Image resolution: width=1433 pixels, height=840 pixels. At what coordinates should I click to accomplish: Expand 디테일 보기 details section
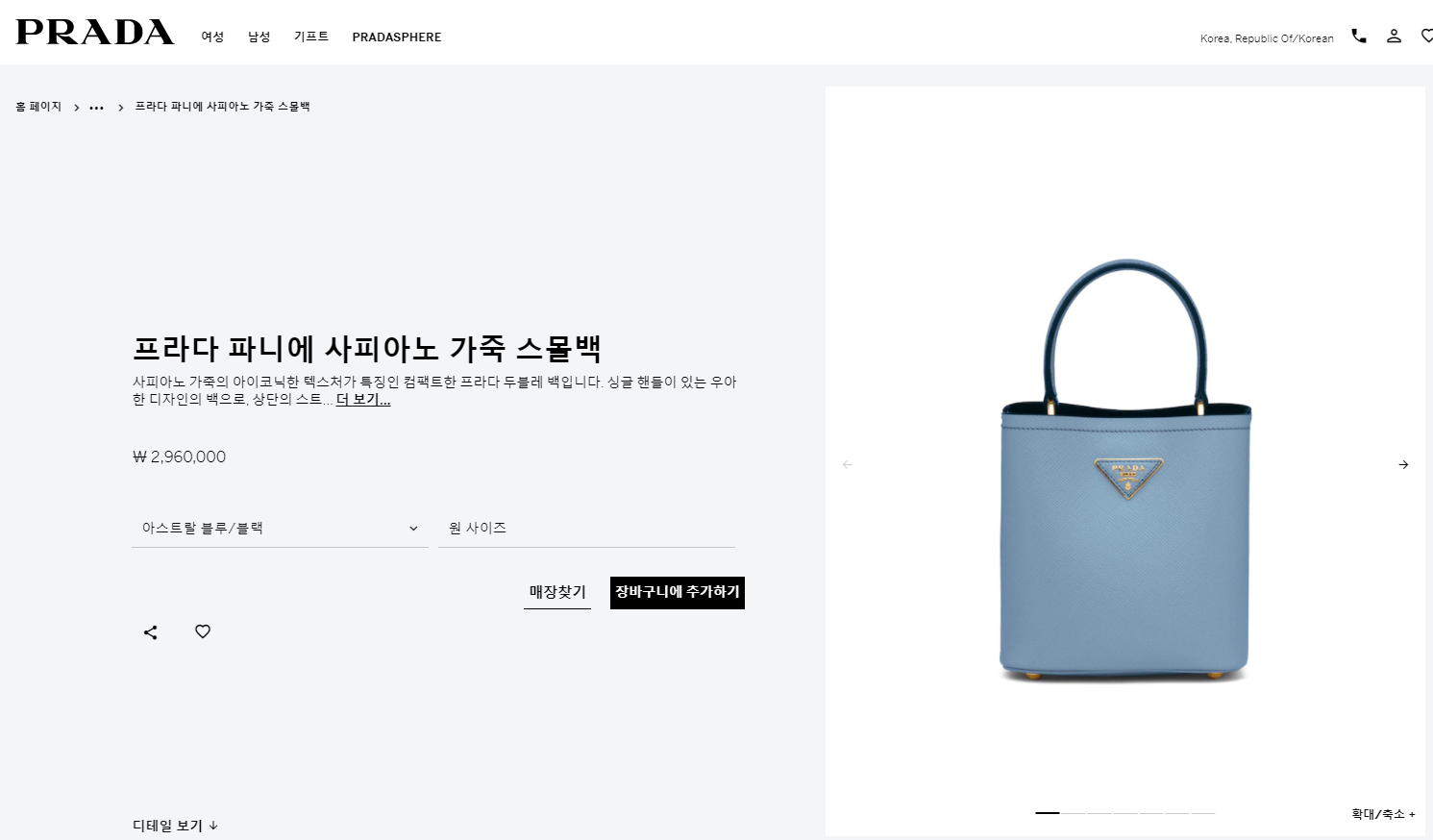(176, 826)
